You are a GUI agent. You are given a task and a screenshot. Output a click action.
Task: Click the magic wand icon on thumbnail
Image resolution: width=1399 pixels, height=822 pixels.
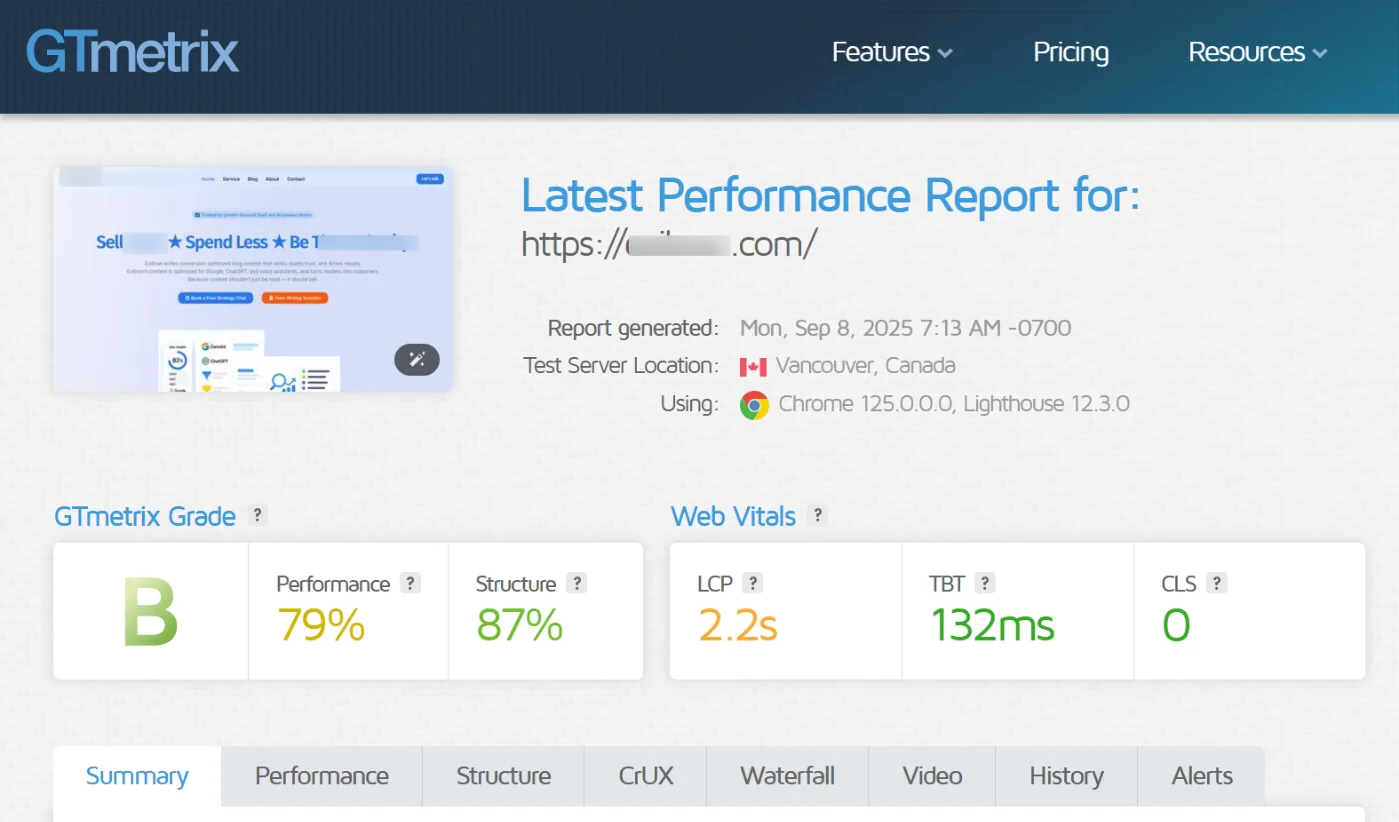tap(417, 359)
